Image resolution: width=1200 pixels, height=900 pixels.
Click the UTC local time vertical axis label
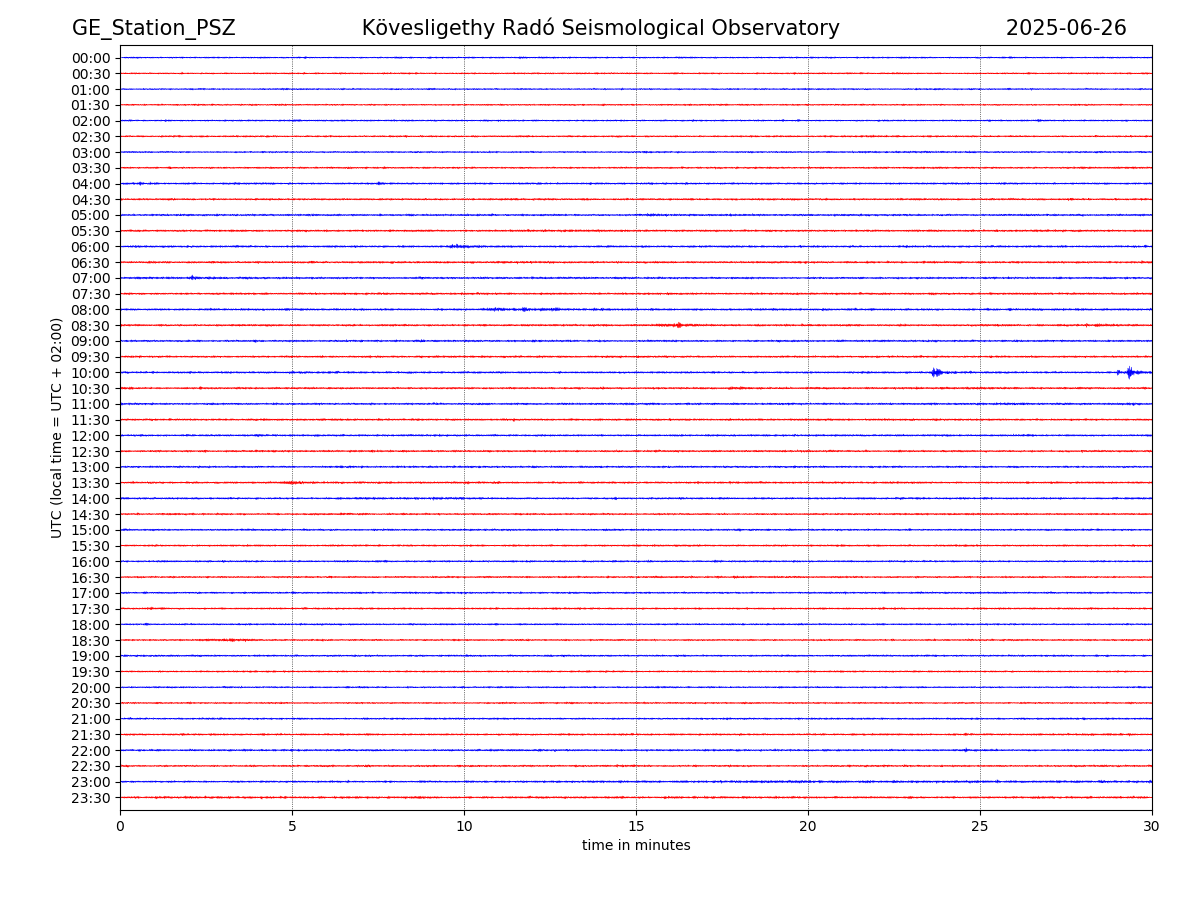[57, 428]
